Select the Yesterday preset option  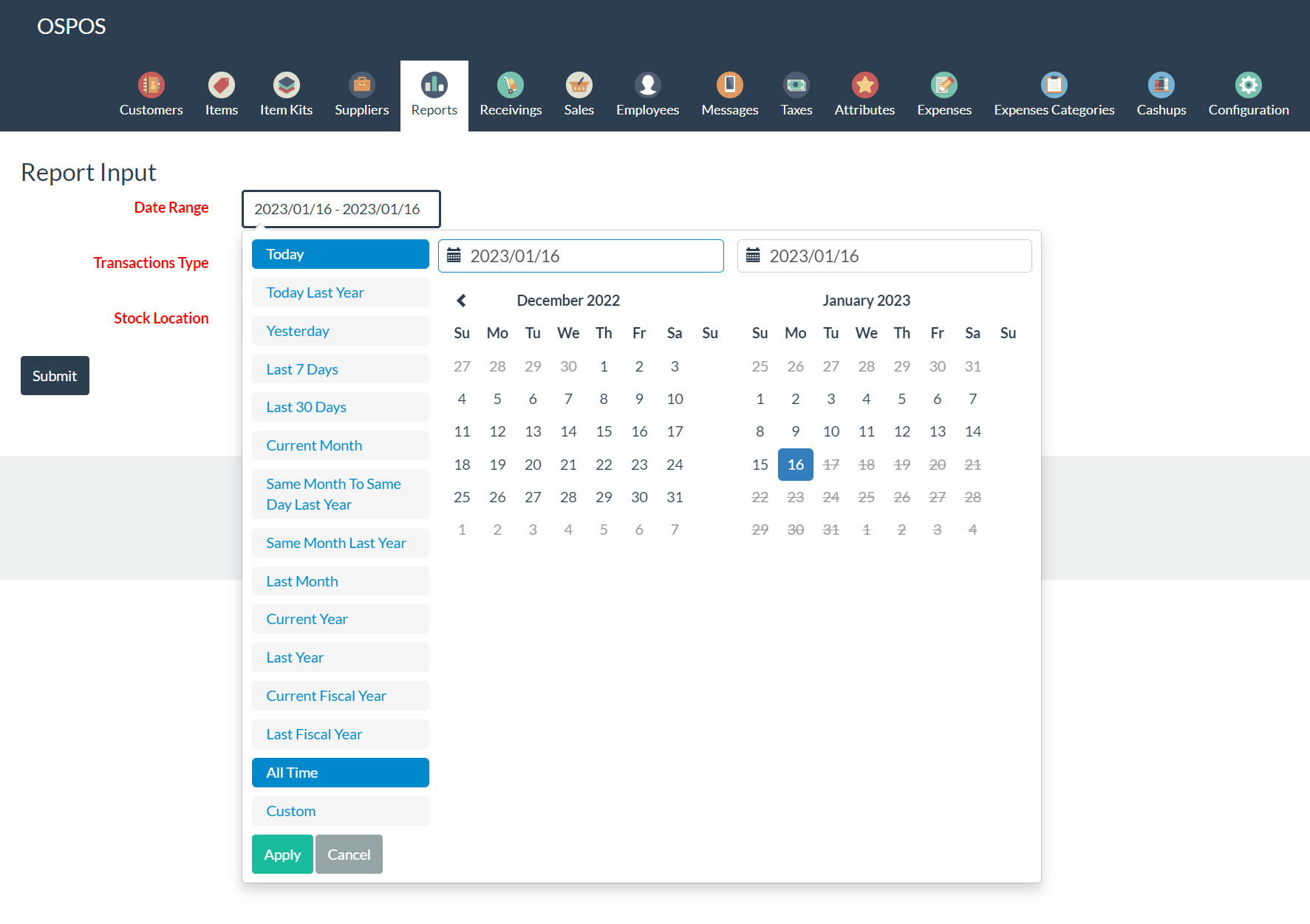[340, 330]
